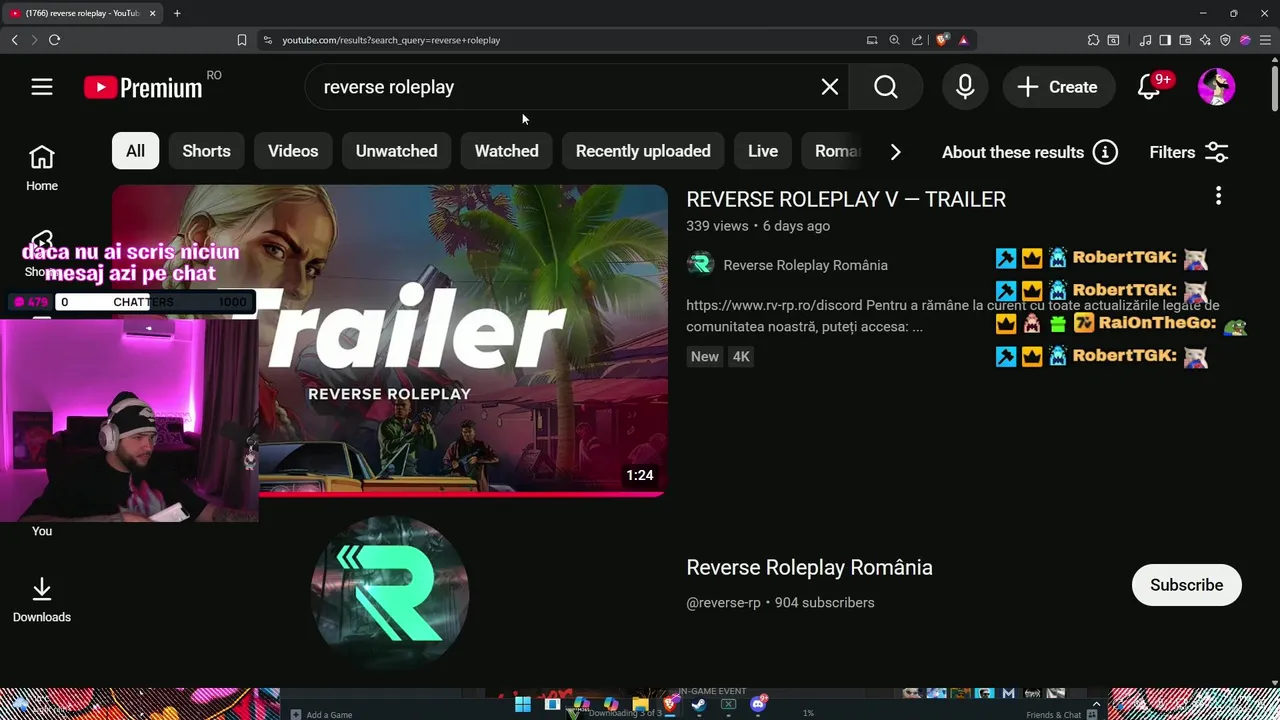Click the address bar zoom magnifier icon
1280x720 pixels.
click(895, 40)
